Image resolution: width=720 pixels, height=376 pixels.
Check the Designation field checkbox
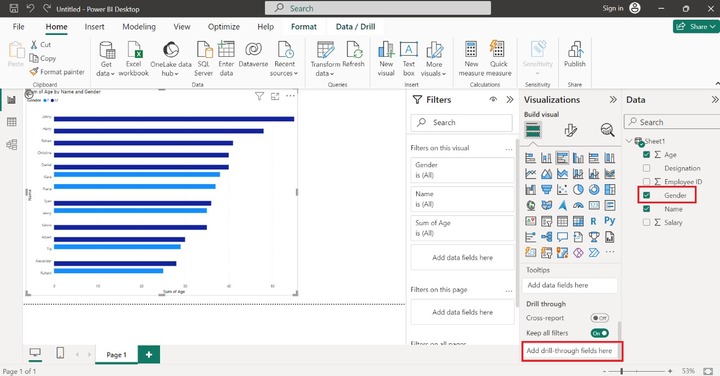pyautogui.click(x=647, y=168)
